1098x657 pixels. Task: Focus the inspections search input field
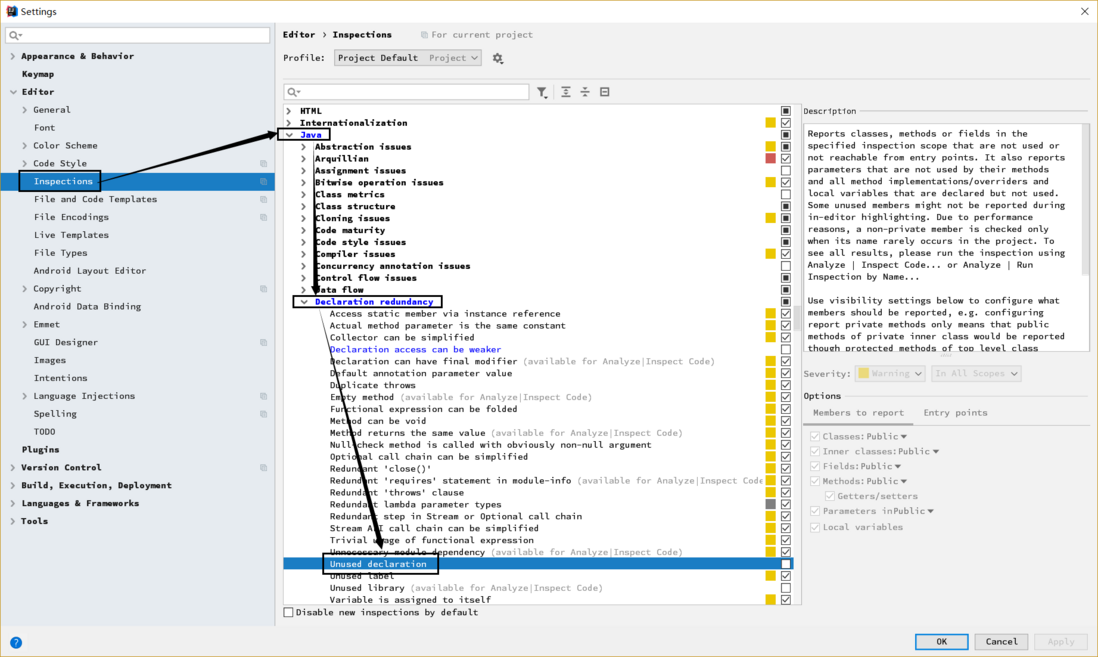pyautogui.click(x=406, y=92)
